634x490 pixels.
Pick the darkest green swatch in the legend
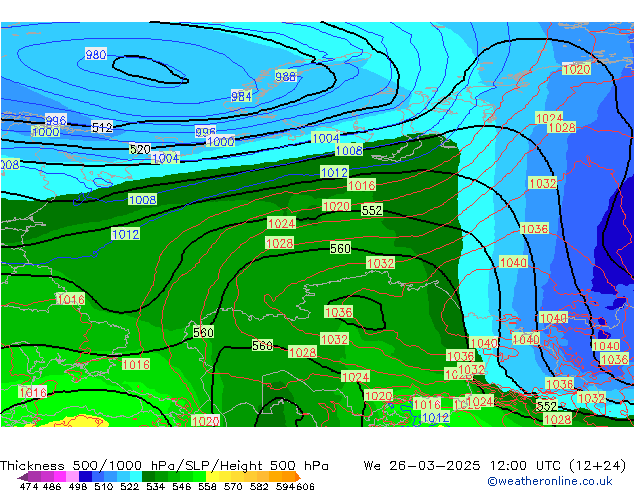(148, 477)
